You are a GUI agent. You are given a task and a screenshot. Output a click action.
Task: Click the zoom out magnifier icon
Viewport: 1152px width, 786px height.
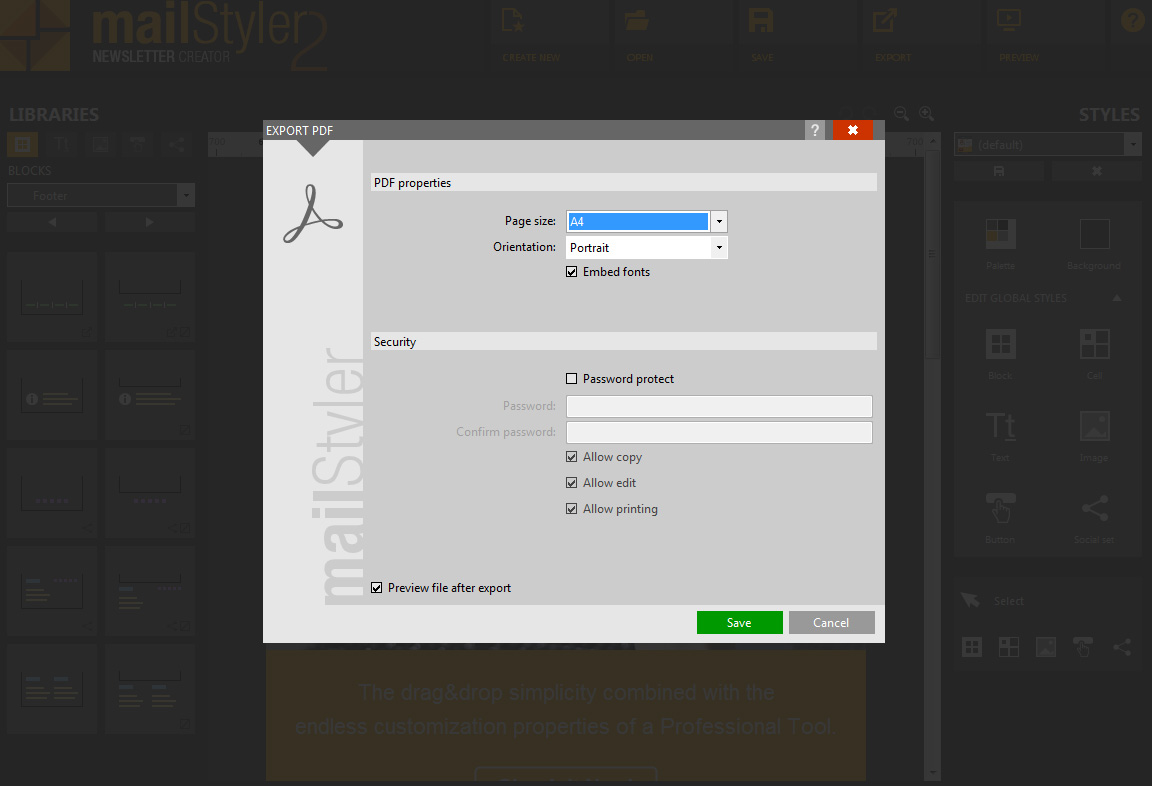[901, 114]
